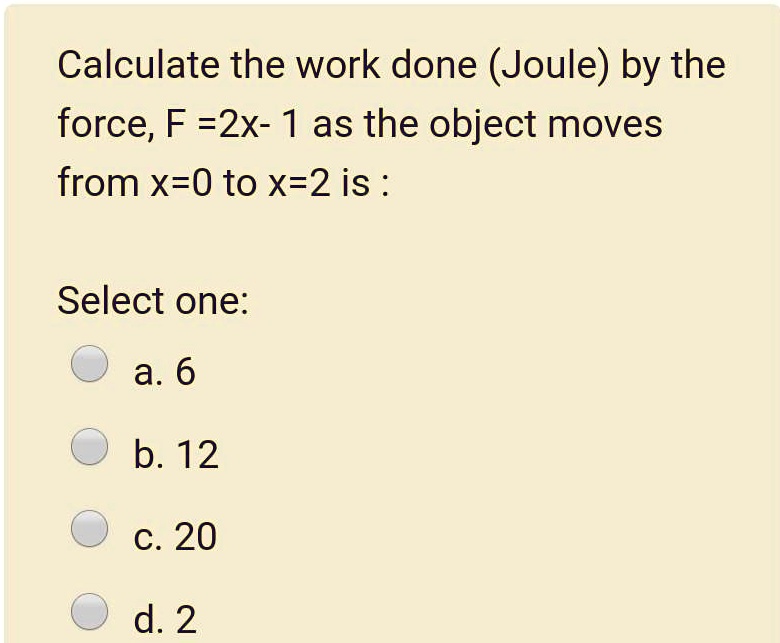The image size is (780, 643).
Task: Choose the radio button for option c
Action: coord(90,529)
